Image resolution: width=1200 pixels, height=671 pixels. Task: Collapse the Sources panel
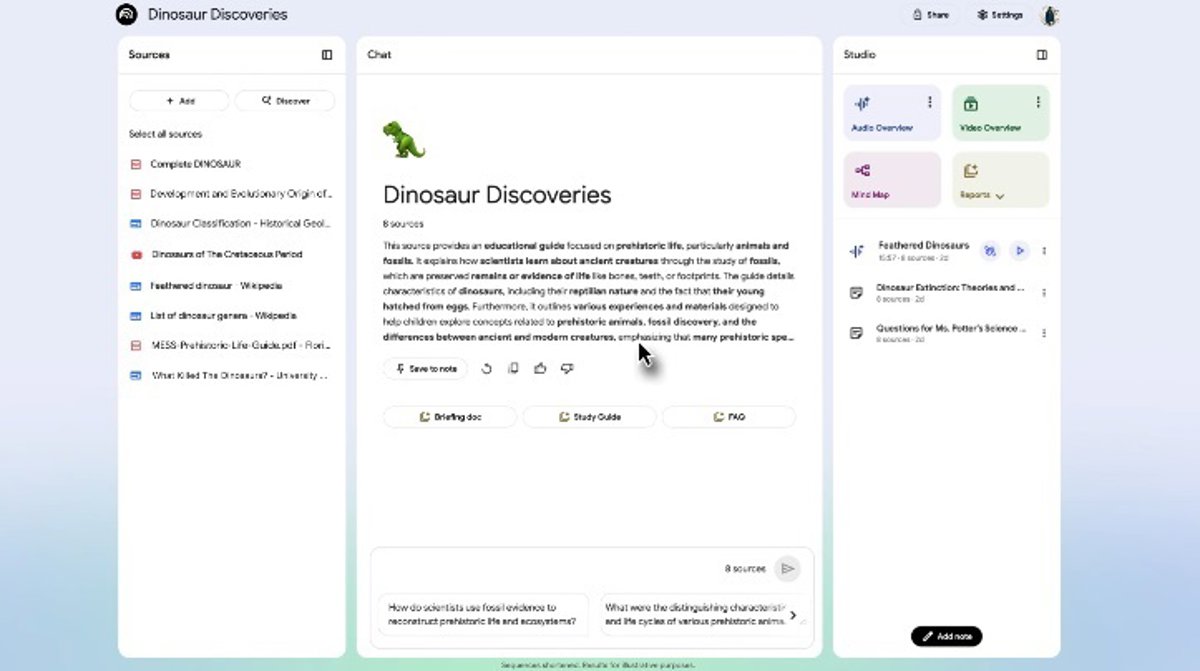327,55
